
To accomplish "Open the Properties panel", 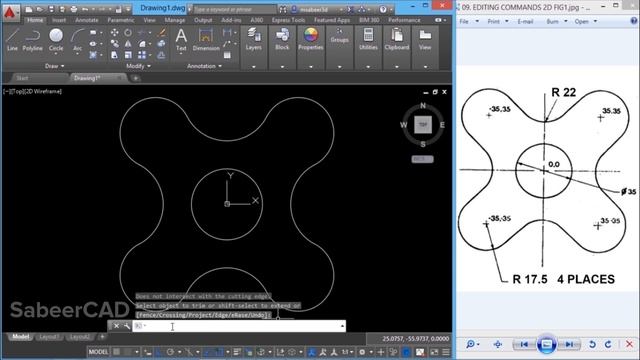I will pyautogui.click(x=311, y=40).
